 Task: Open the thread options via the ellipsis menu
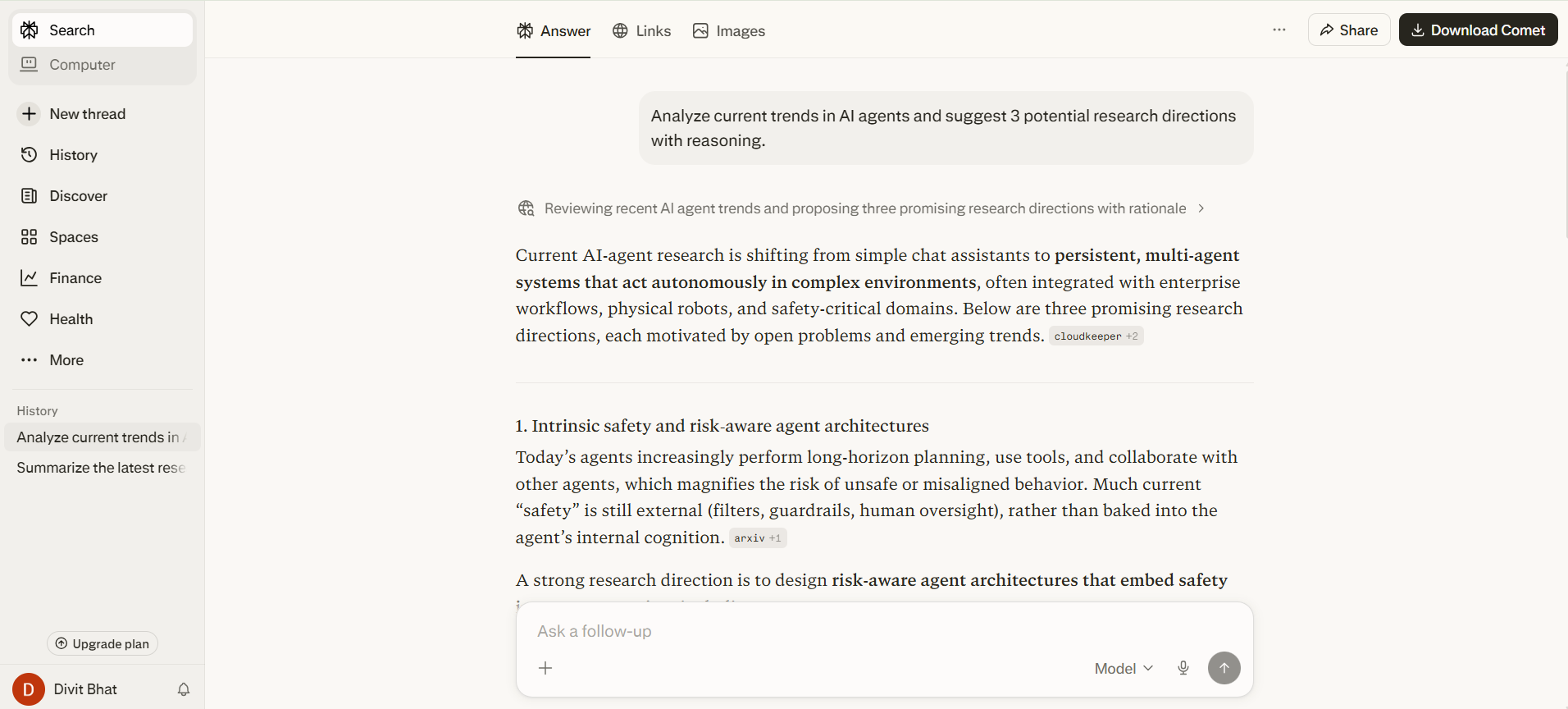pyautogui.click(x=1279, y=30)
